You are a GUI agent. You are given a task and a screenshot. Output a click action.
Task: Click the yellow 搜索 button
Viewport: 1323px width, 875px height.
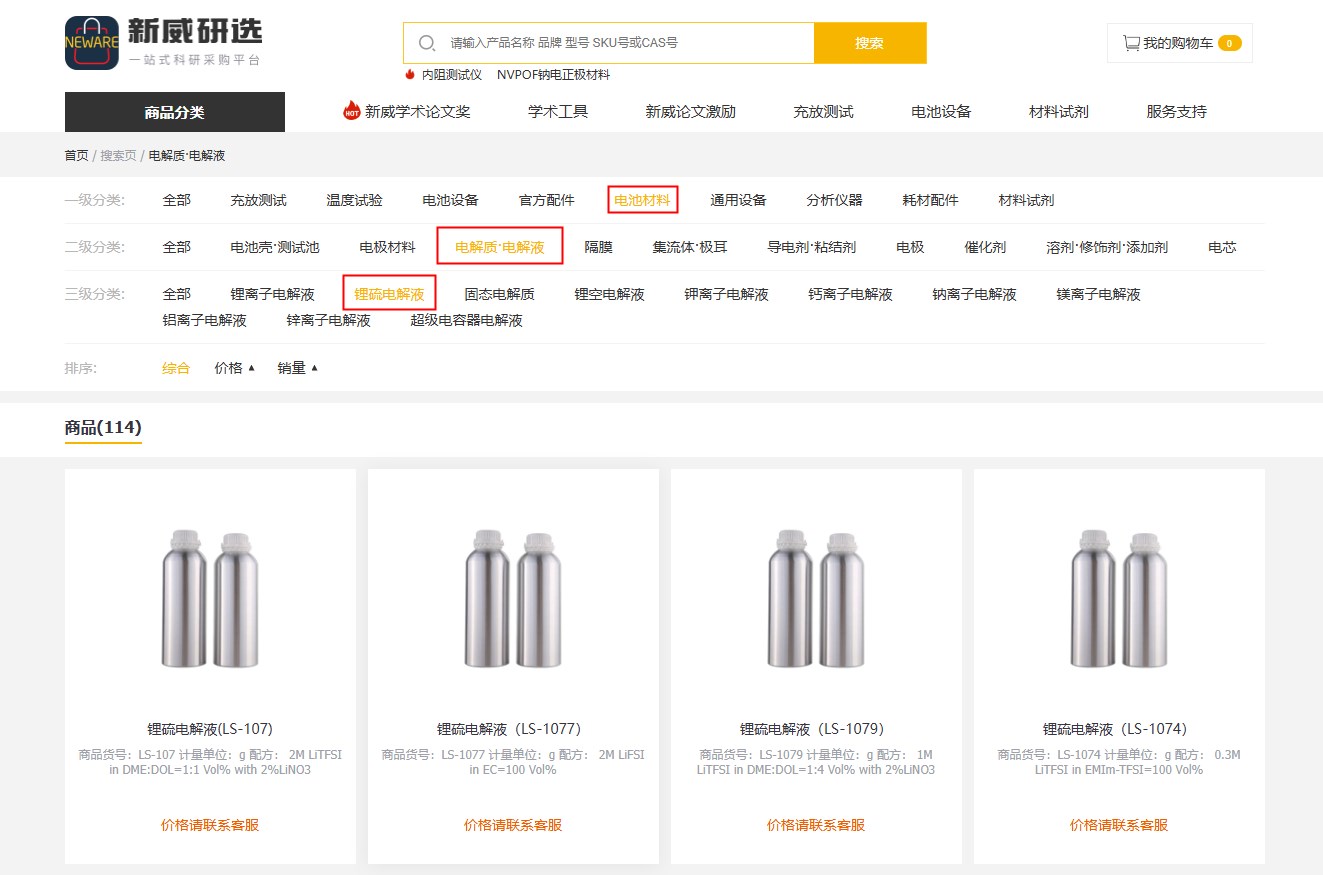coord(870,43)
